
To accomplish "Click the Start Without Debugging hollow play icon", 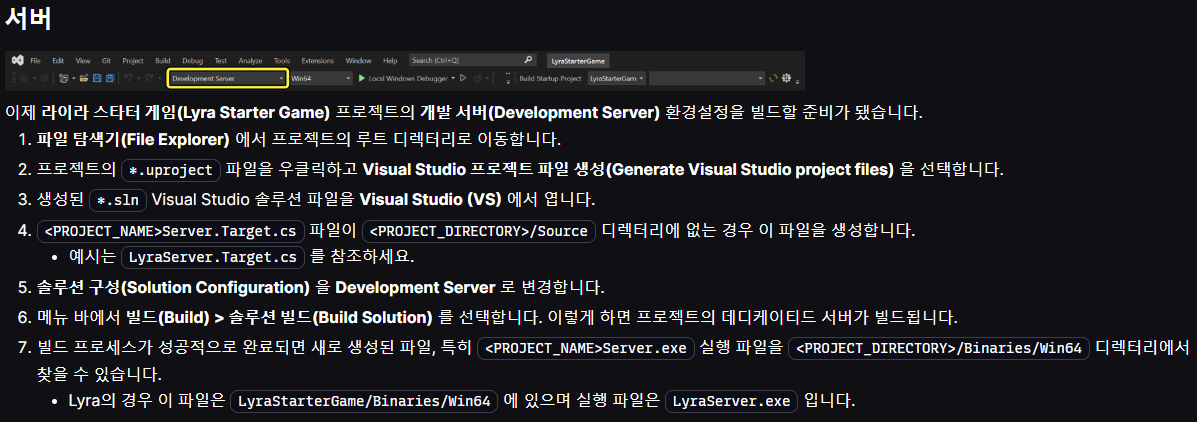I will [x=463, y=78].
